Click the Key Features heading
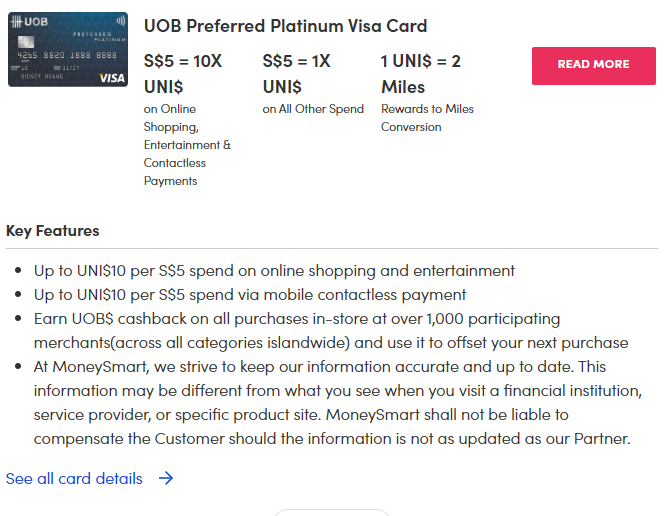Screen dimensions: 667x516 tap(53, 231)
